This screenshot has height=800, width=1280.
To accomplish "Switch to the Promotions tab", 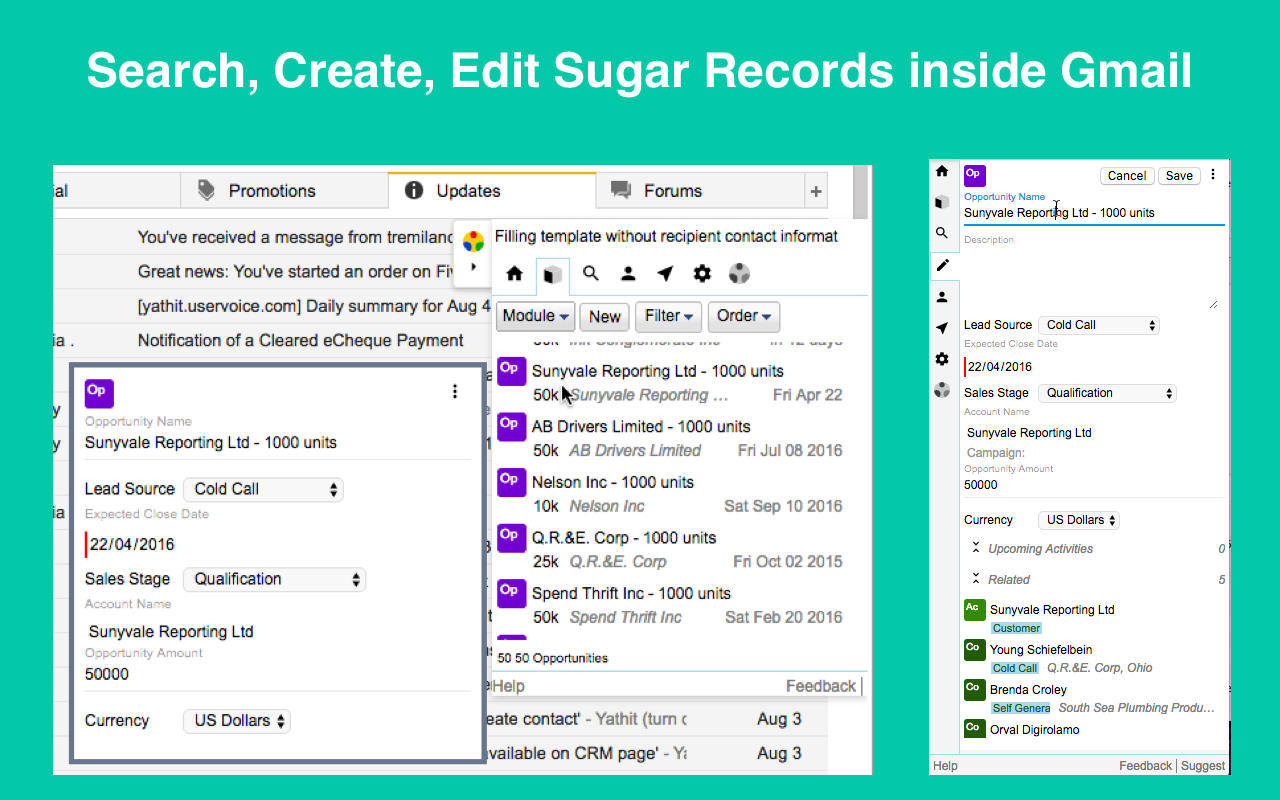I will (x=284, y=191).
